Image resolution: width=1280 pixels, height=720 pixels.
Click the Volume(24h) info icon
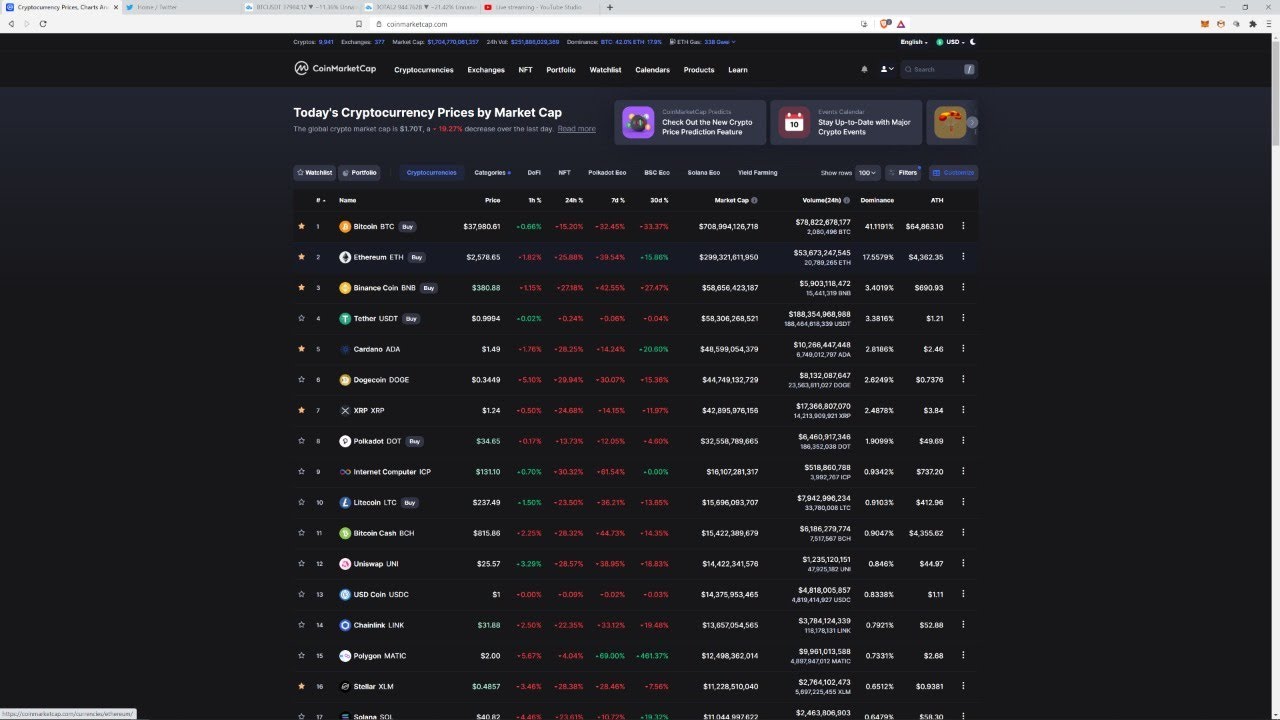pos(846,200)
